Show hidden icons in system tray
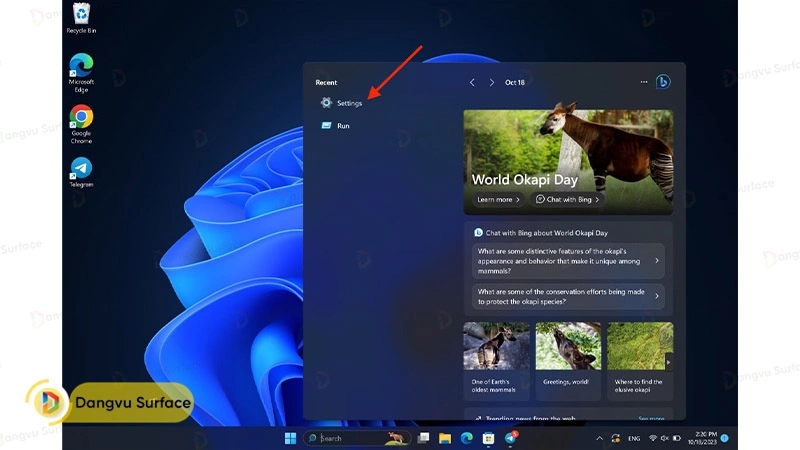 coord(599,438)
